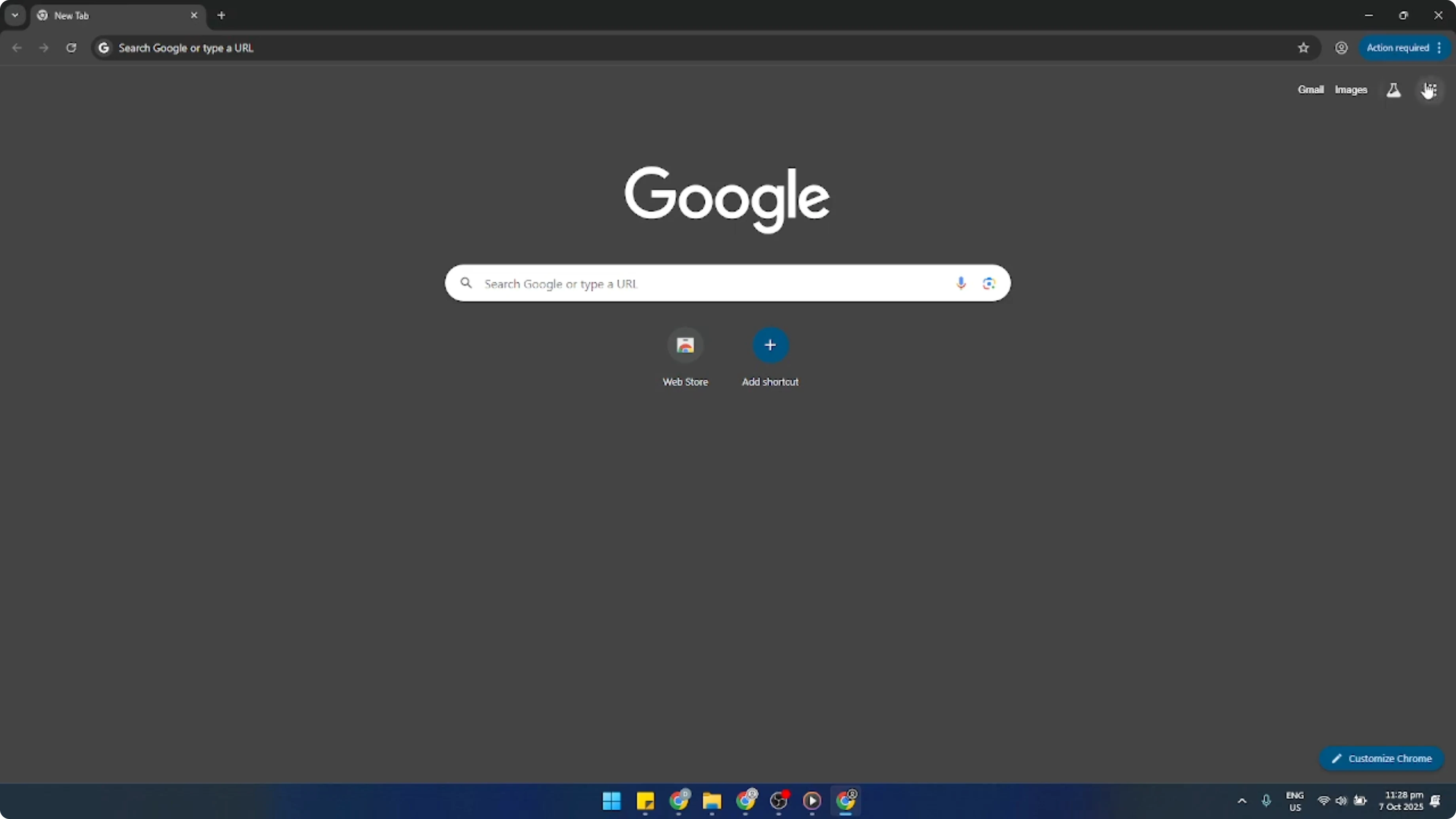Toggle the microphone indicator in the tray
1456x819 pixels.
[1266, 801]
